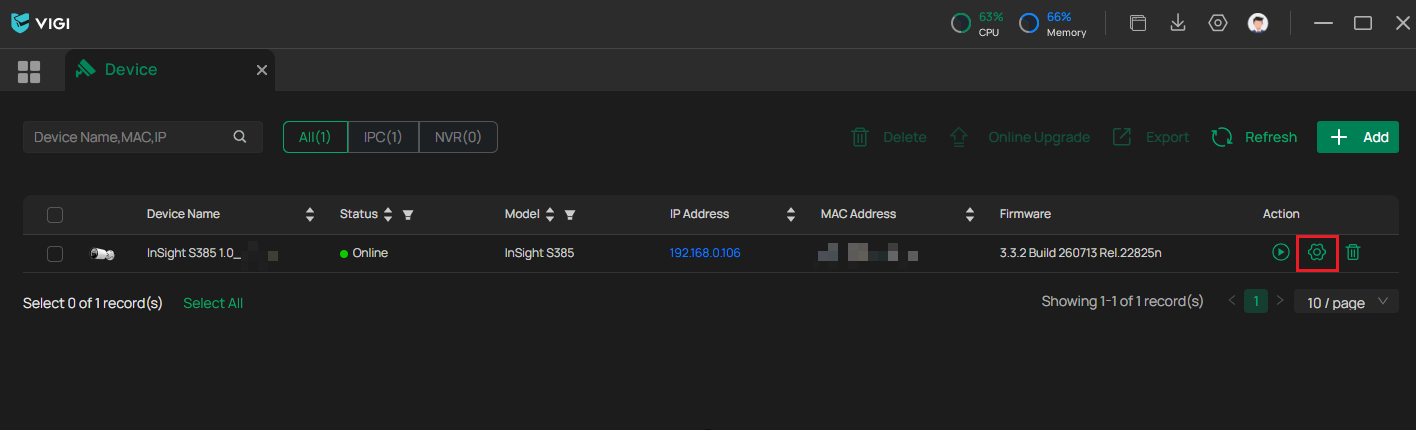This screenshot has width=1416, height=430.
Task: Click the Add device button
Action: [1358, 137]
